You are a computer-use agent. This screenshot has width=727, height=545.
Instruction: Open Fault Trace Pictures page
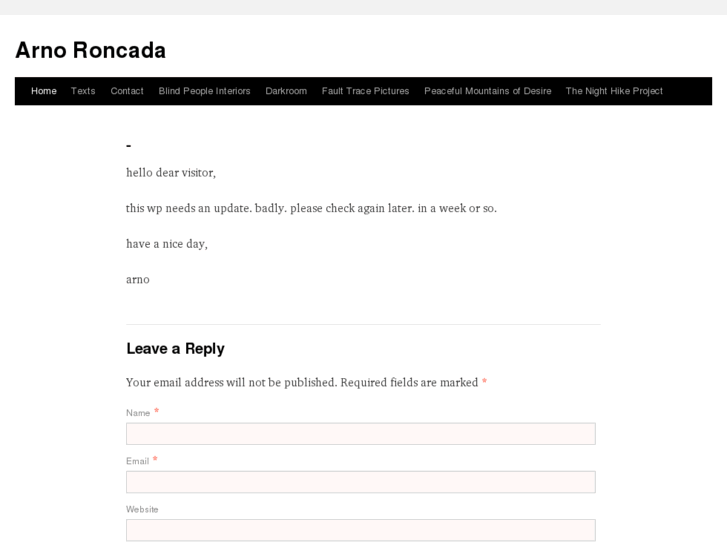click(365, 91)
